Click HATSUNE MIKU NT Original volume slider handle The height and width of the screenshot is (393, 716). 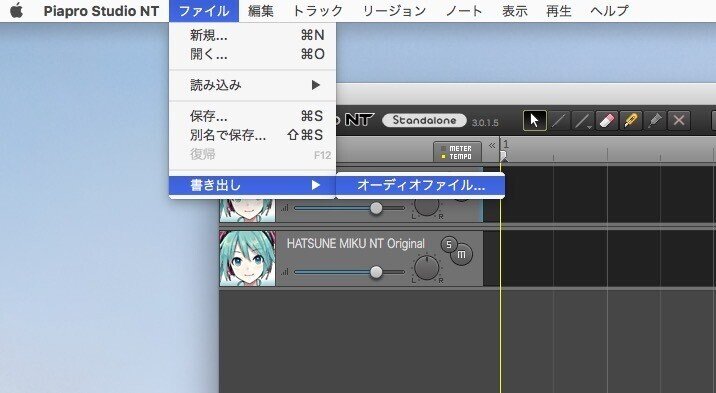[x=376, y=272]
